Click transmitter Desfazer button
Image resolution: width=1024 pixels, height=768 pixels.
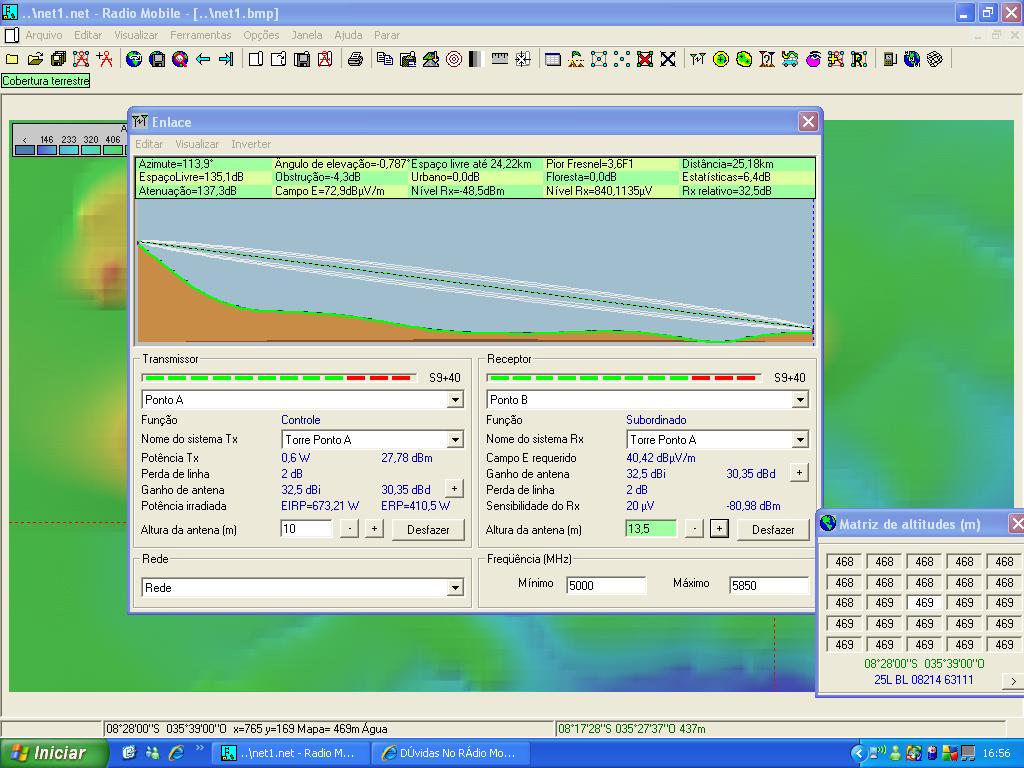[x=428, y=530]
